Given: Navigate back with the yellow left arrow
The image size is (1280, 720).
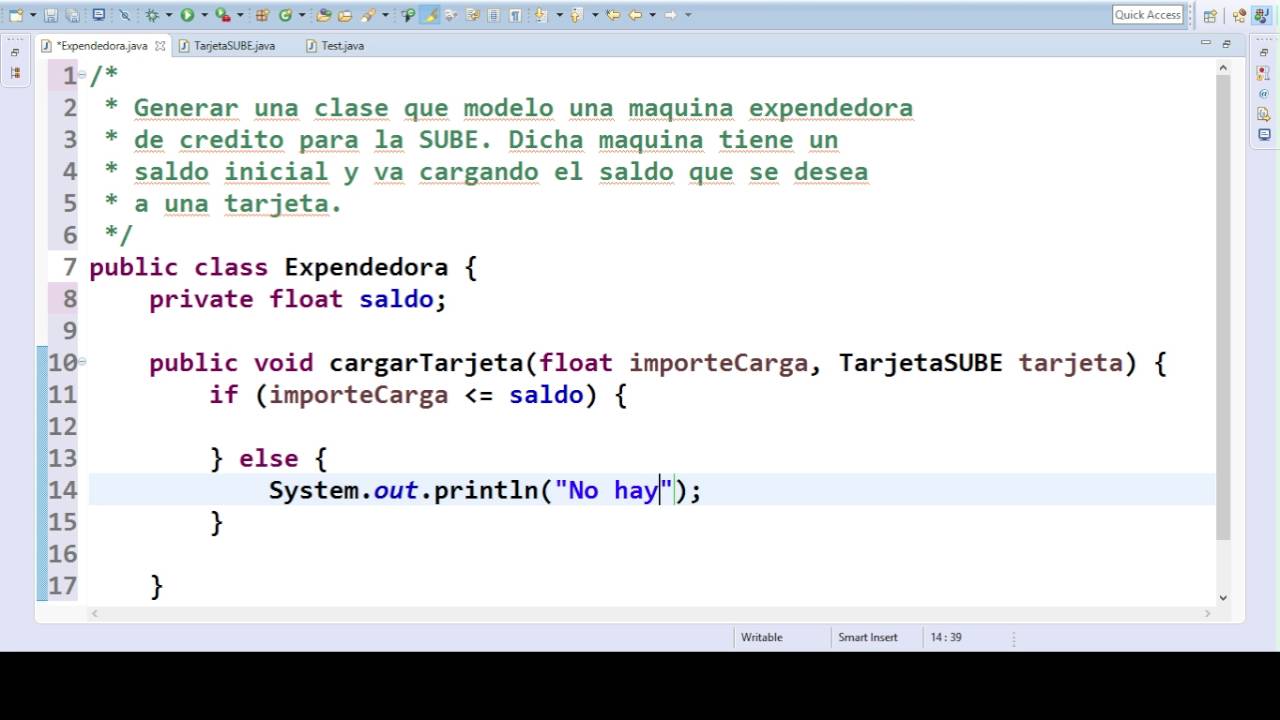Looking at the screenshot, I should pyautogui.click(x=634, y=15).
